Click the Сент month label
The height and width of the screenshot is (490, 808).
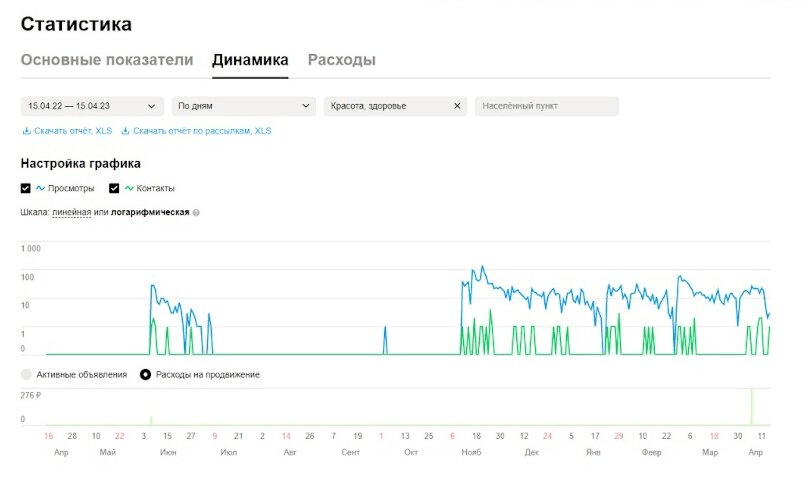pyautogui.click(x=350, y=452)
